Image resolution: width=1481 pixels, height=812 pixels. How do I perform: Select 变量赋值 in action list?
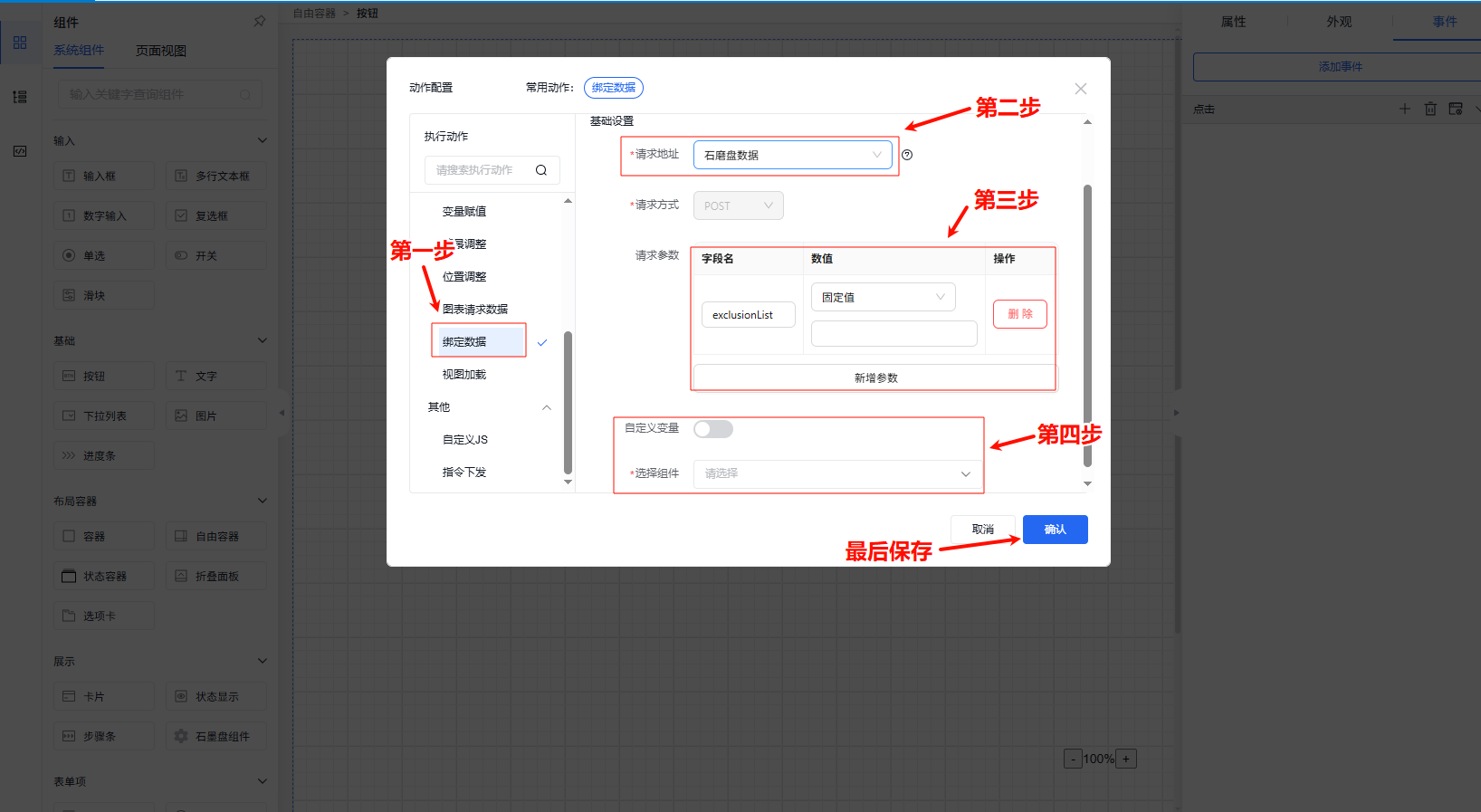pos(464,211)
